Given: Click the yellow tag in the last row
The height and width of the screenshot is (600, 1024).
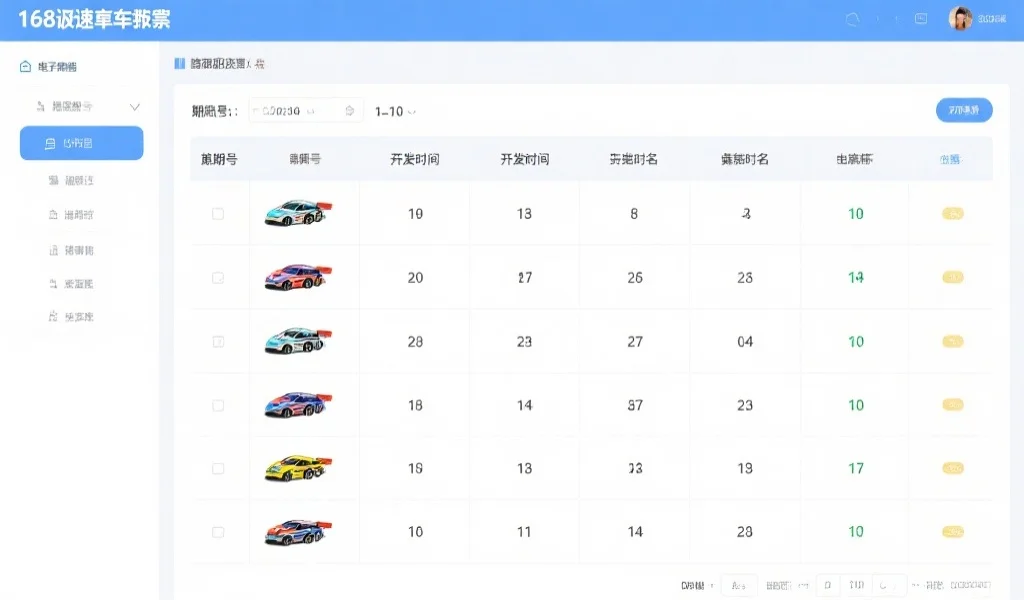Looking at the screenshot, I should (x=953, y=532).
